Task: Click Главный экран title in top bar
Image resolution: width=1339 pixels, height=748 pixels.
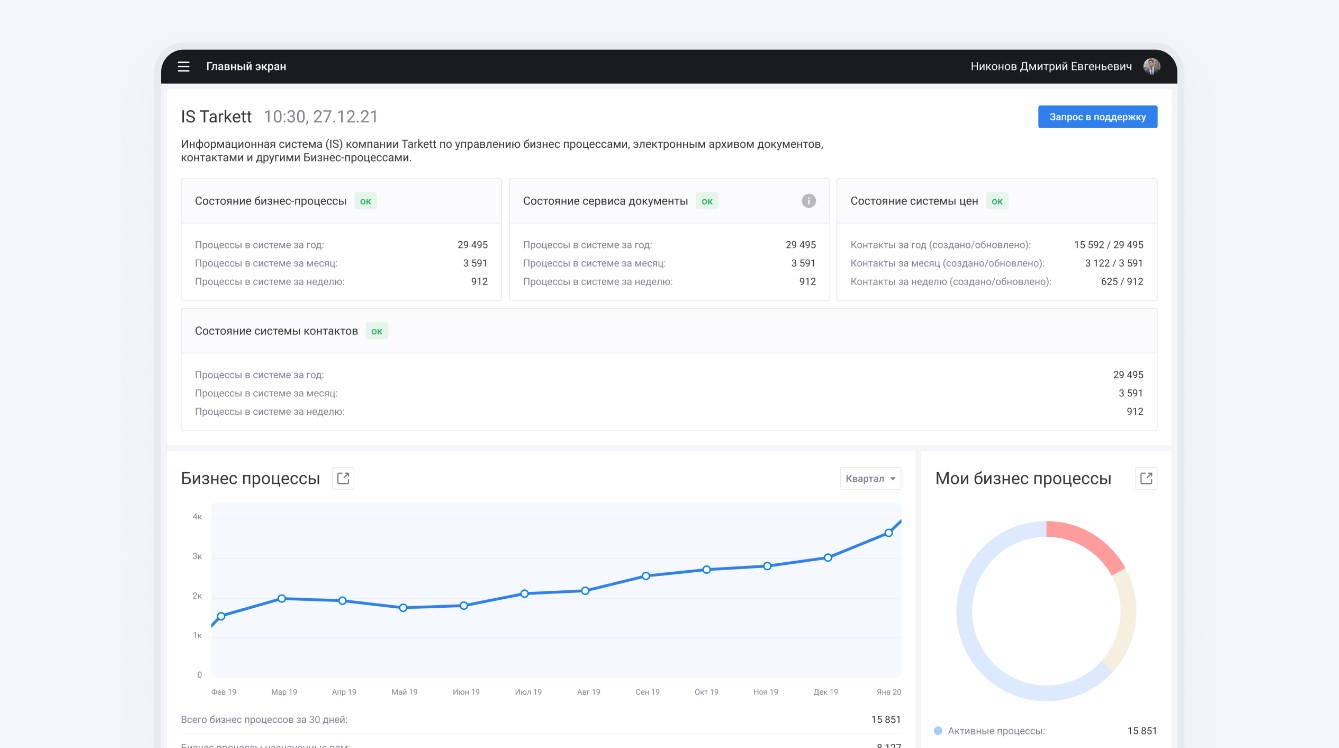Action: pos(246,67)
